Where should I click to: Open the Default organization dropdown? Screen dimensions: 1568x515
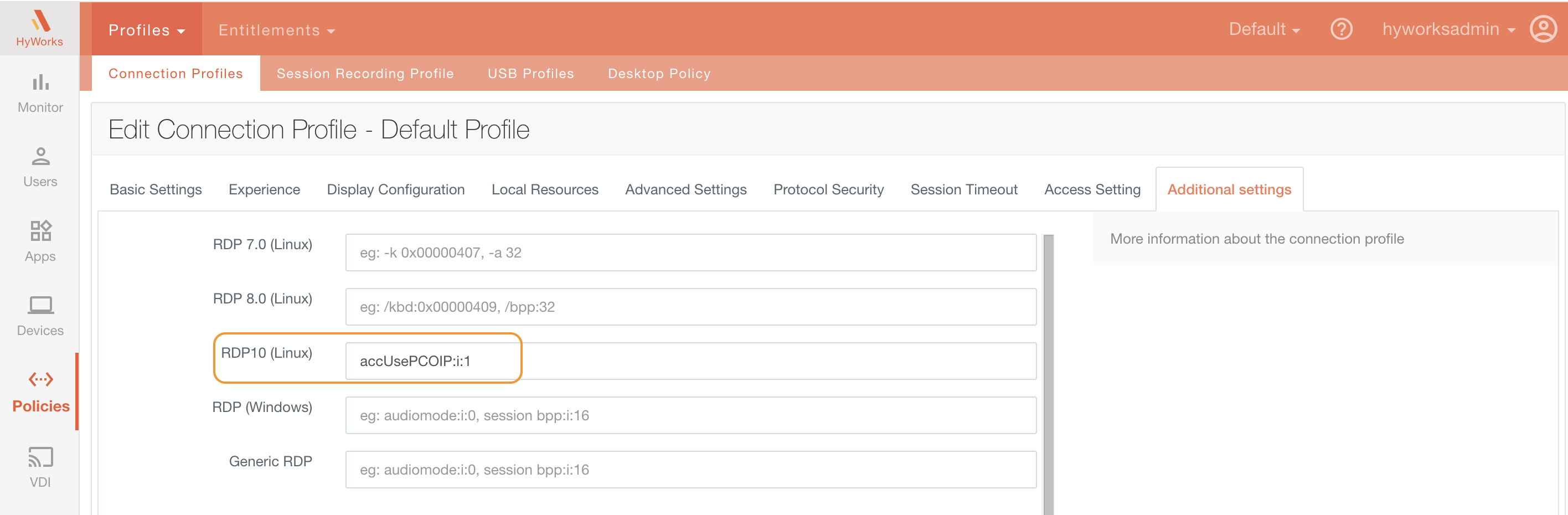point(1263,29)
